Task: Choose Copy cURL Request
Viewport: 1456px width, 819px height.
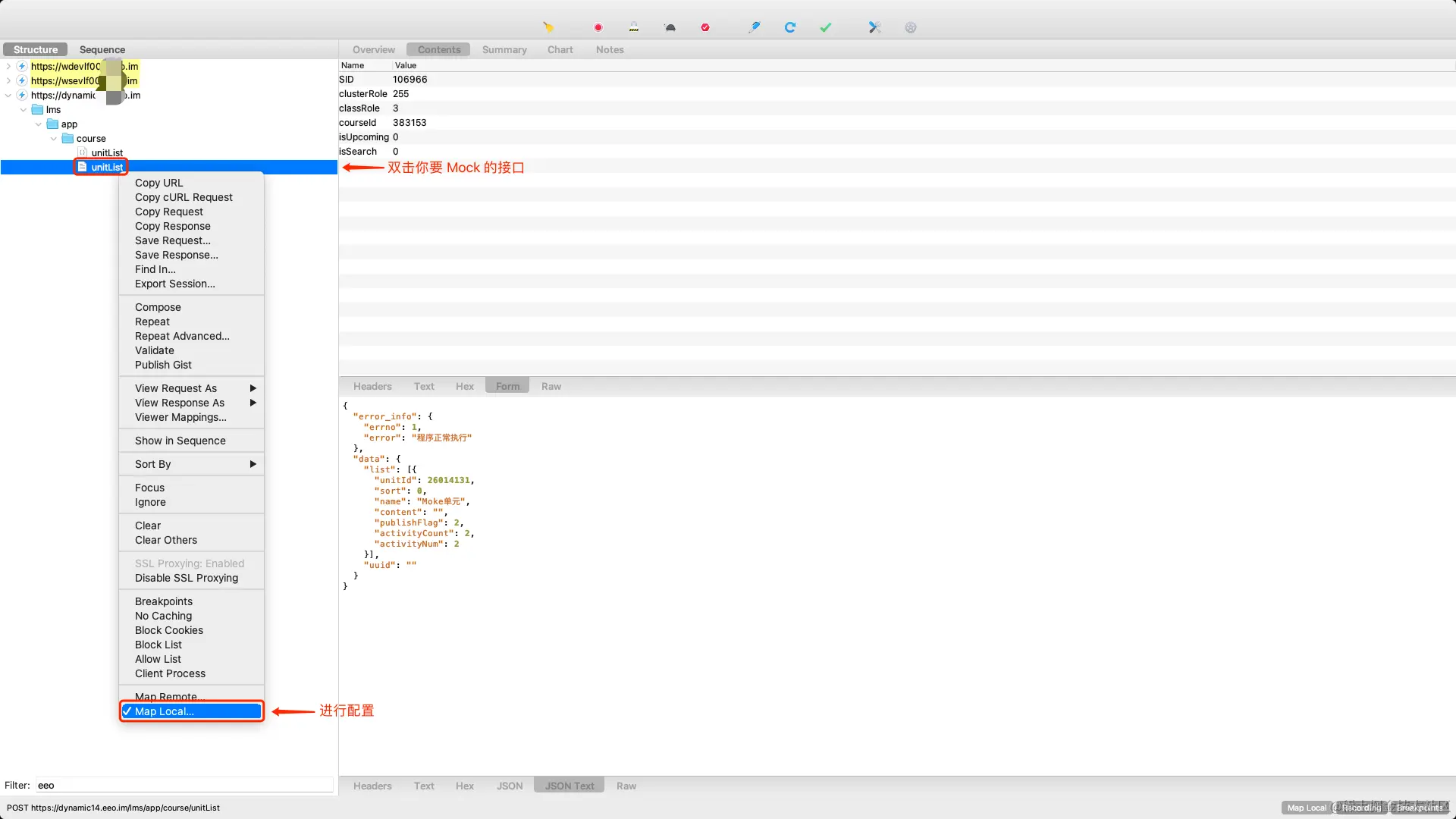Action: click(191, 197)
